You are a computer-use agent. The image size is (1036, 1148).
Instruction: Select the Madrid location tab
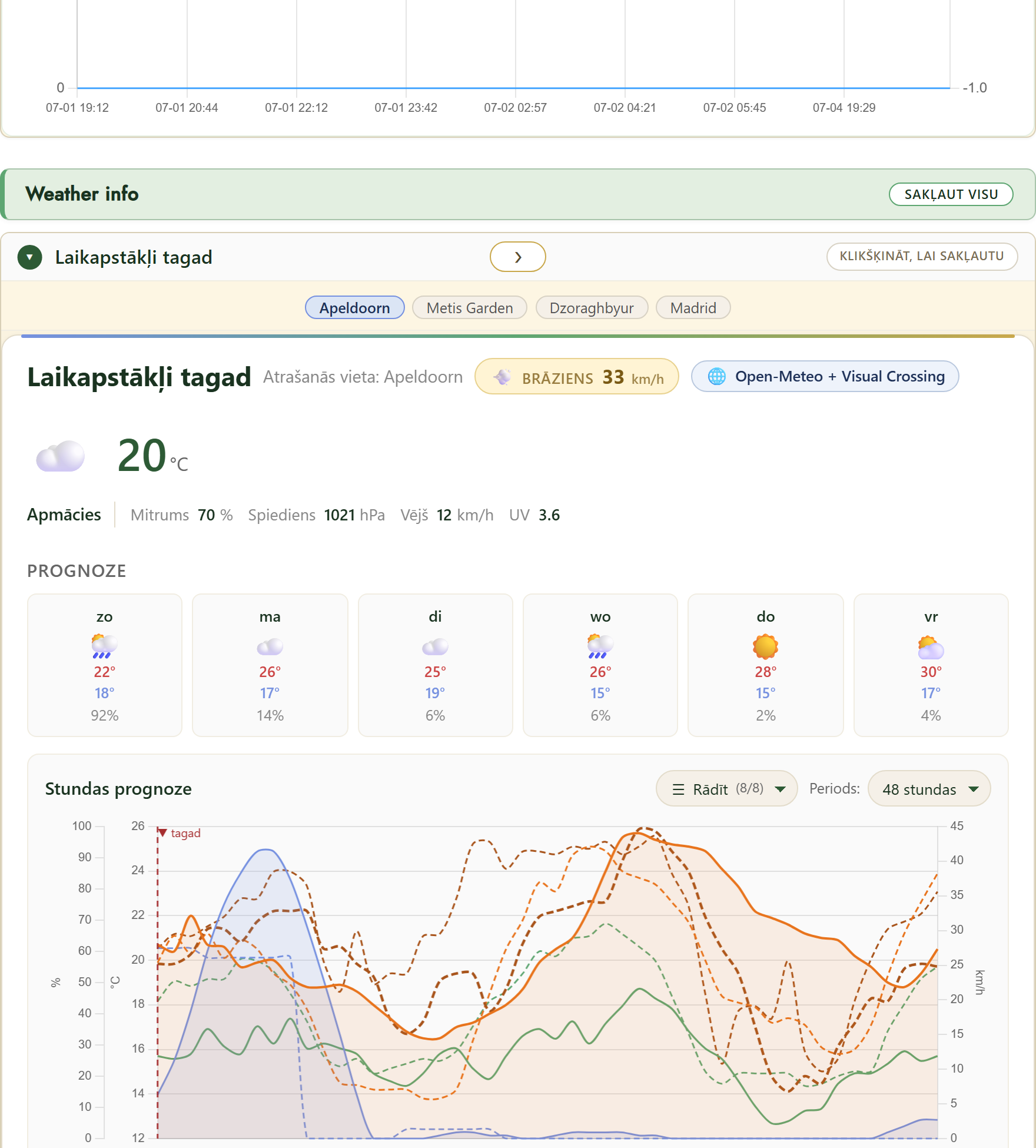(693, 307)
